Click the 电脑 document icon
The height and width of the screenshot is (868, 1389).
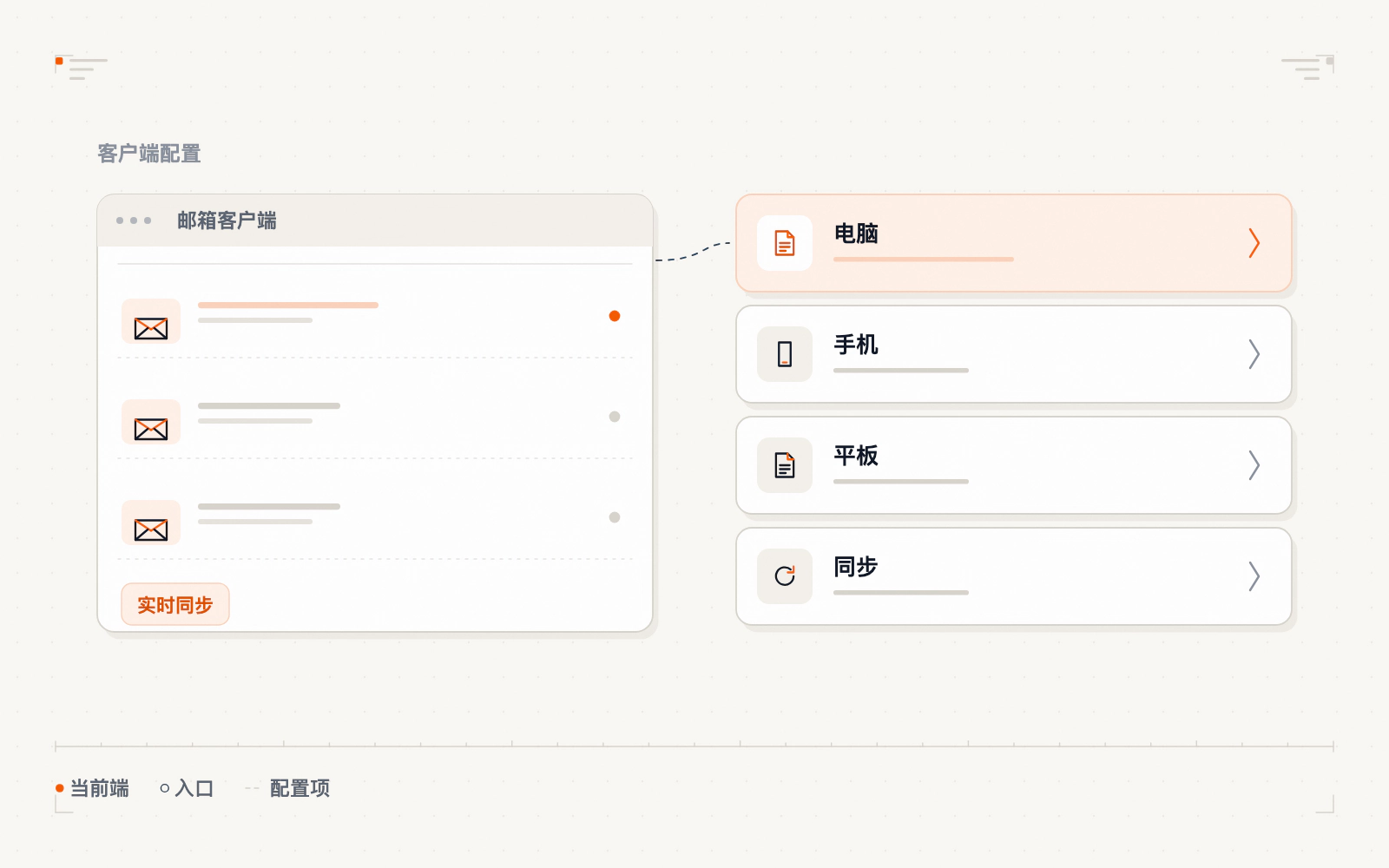(785, 243)
